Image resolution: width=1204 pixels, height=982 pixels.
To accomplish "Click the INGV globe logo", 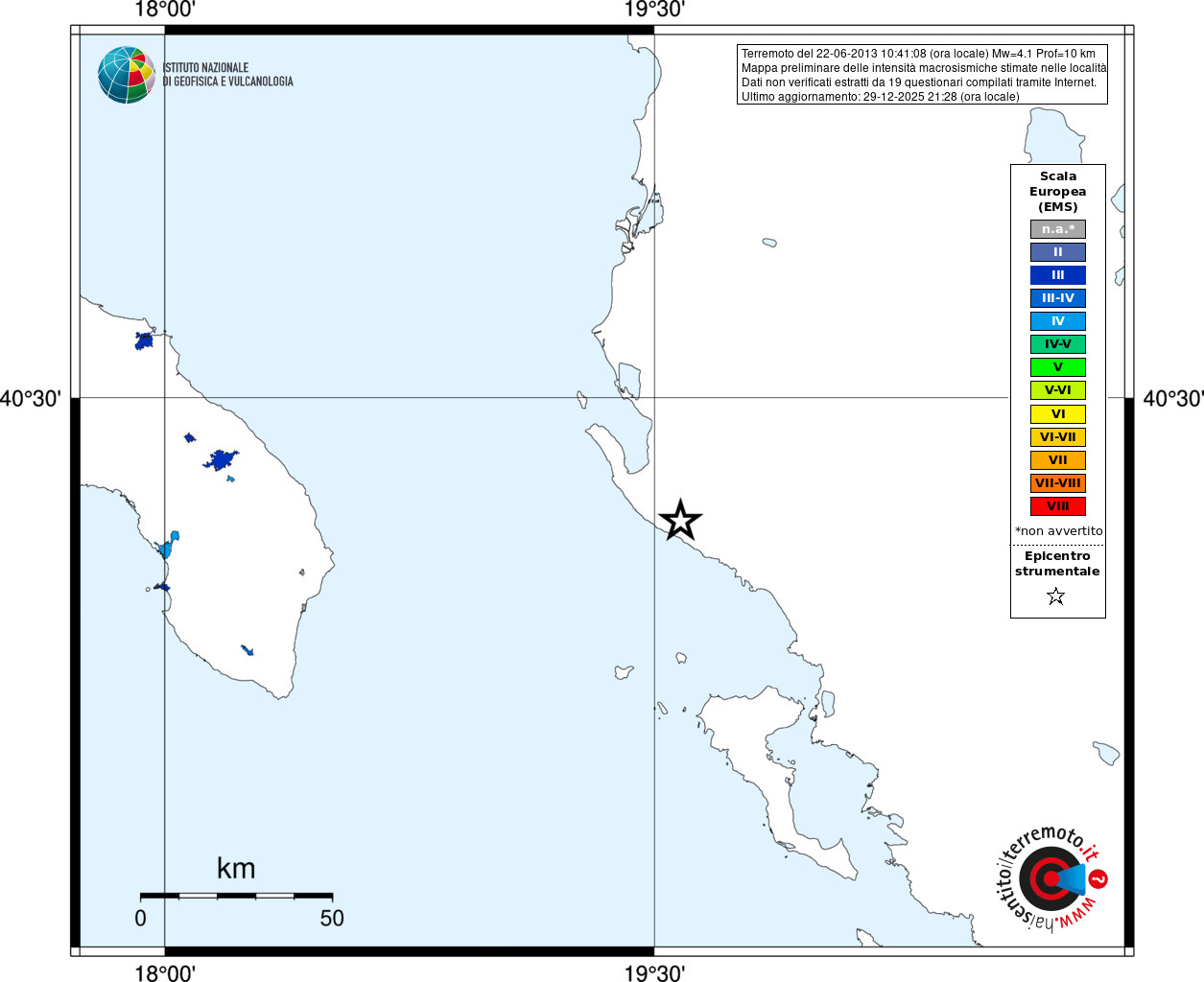I will coord(127,75).
